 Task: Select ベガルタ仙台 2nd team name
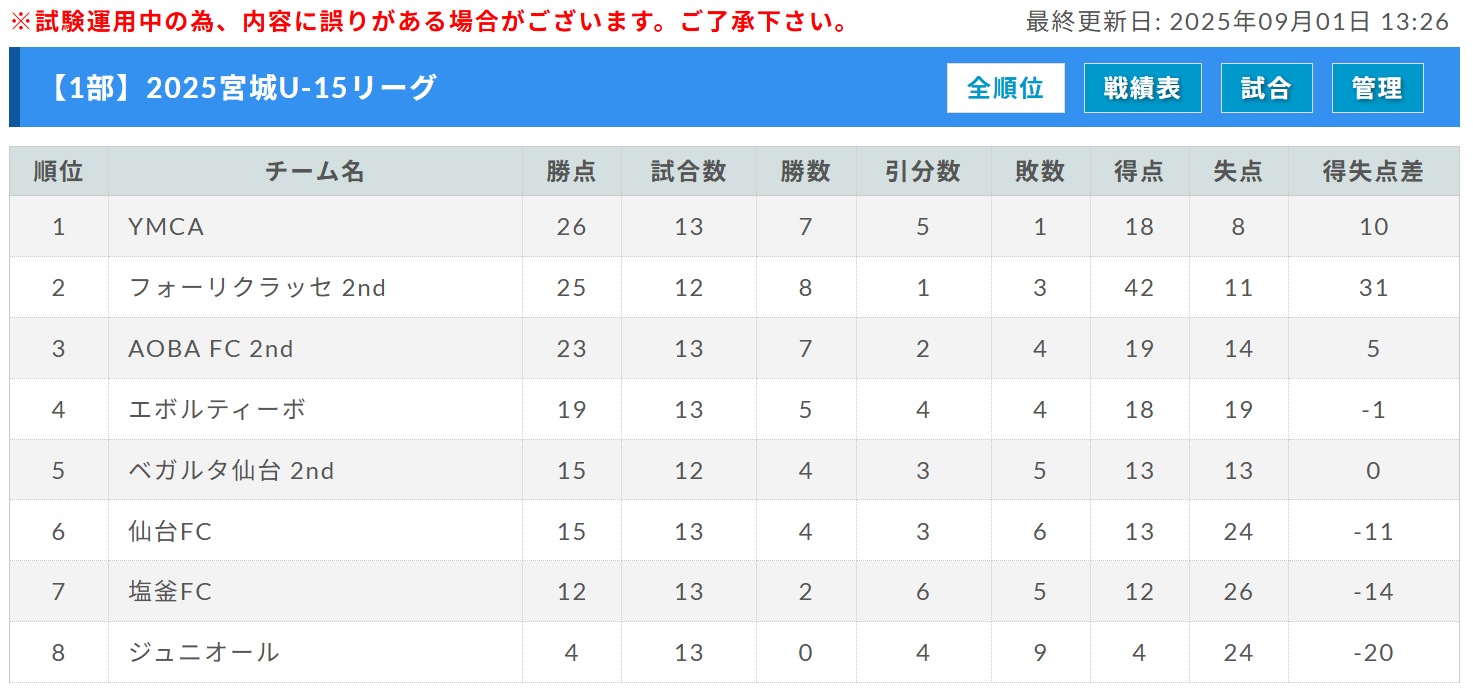point(231,471)
